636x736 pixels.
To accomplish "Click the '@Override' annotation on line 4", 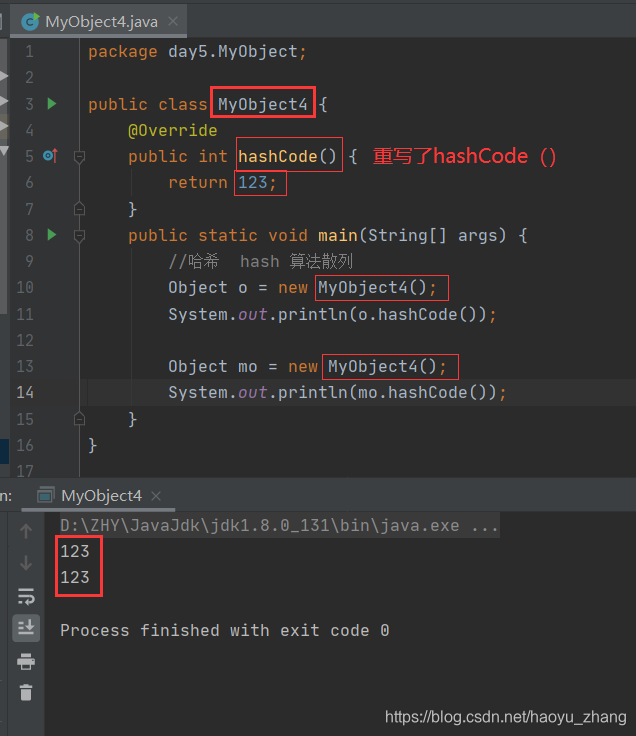I will [x=173, y=130].
